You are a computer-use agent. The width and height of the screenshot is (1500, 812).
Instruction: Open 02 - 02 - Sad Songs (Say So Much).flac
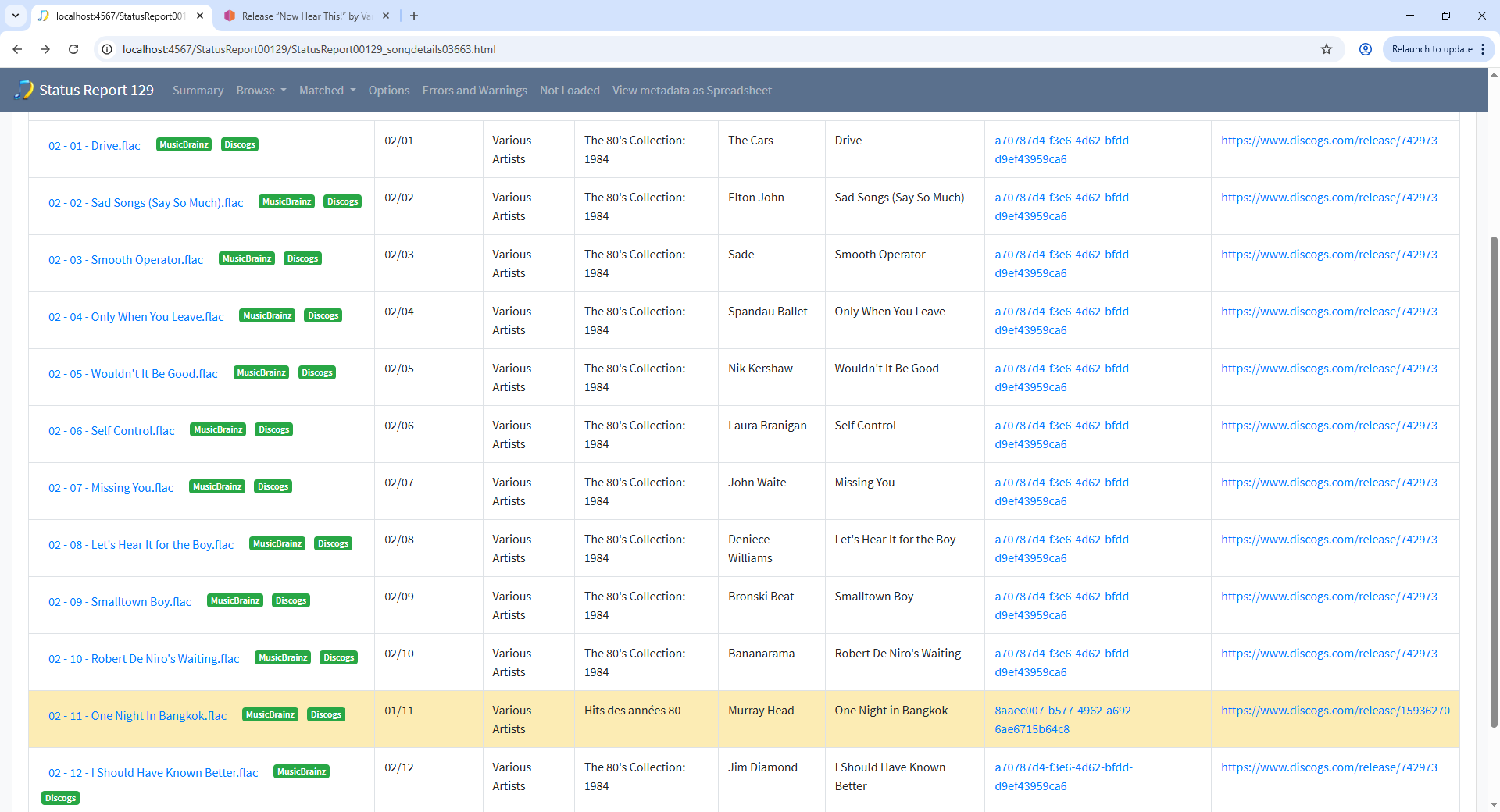pyautogui.click(x=146, y=203)
